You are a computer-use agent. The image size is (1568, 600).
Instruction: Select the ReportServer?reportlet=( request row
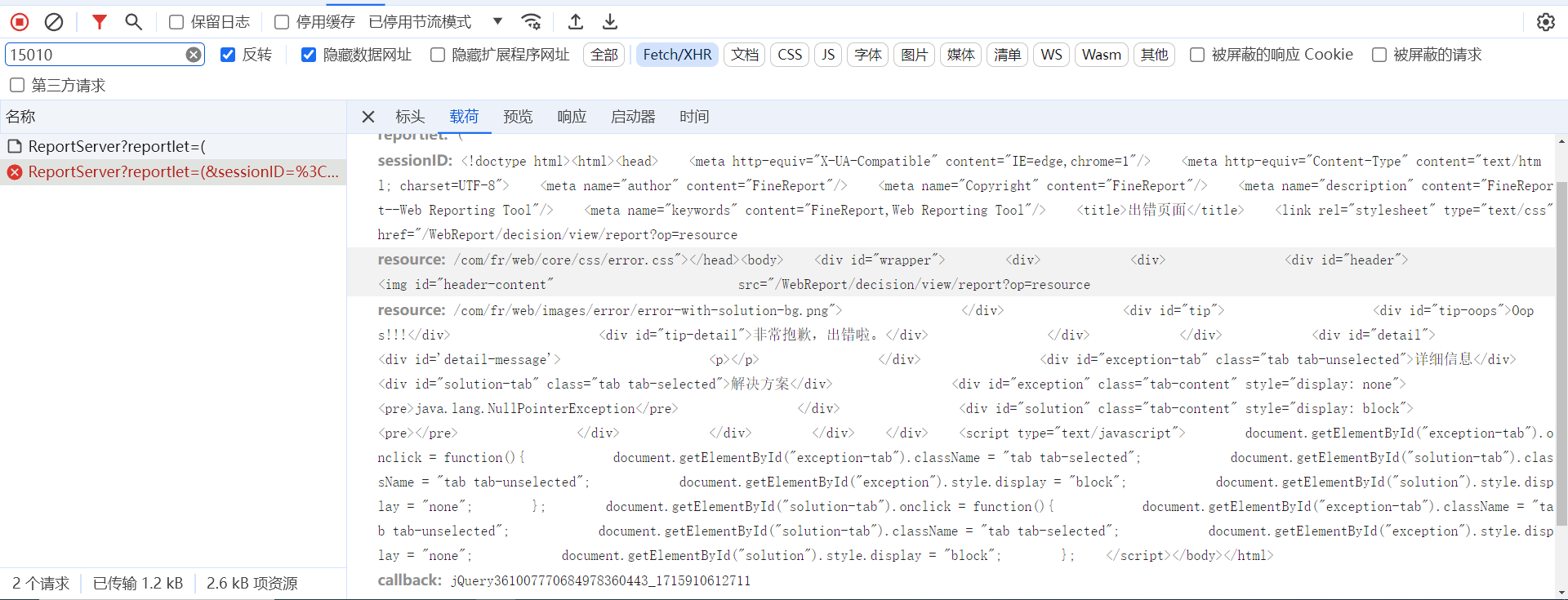click(173, 146)
